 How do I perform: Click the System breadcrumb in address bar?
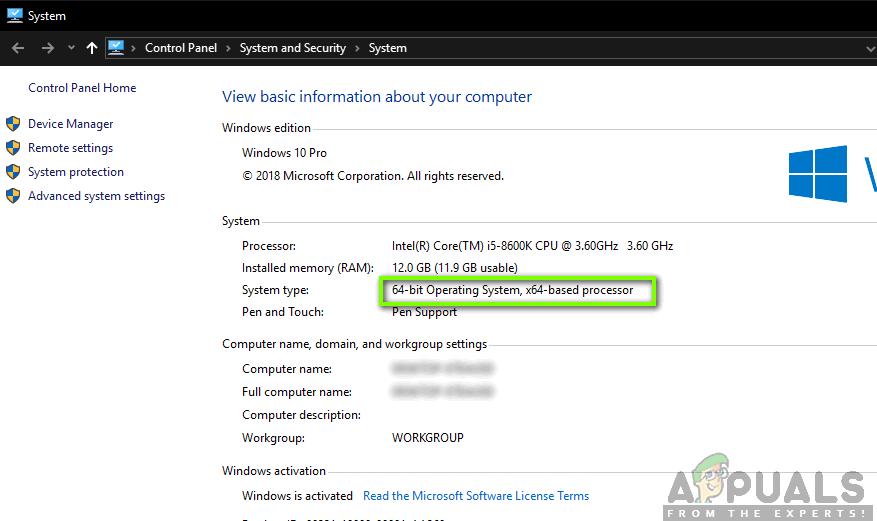[387, 48]
